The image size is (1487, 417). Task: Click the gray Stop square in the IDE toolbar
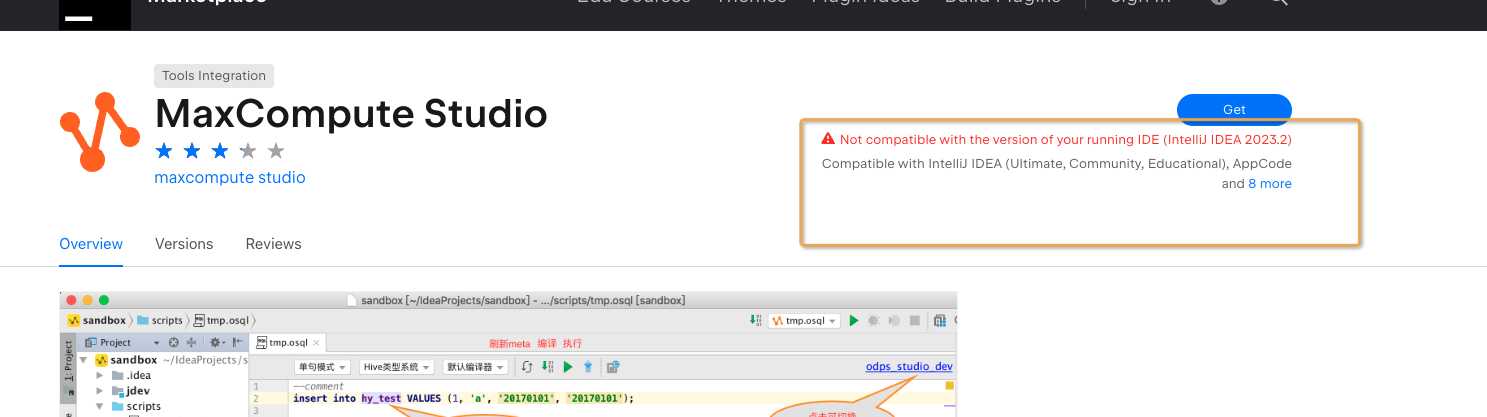(x=914, y=321)
